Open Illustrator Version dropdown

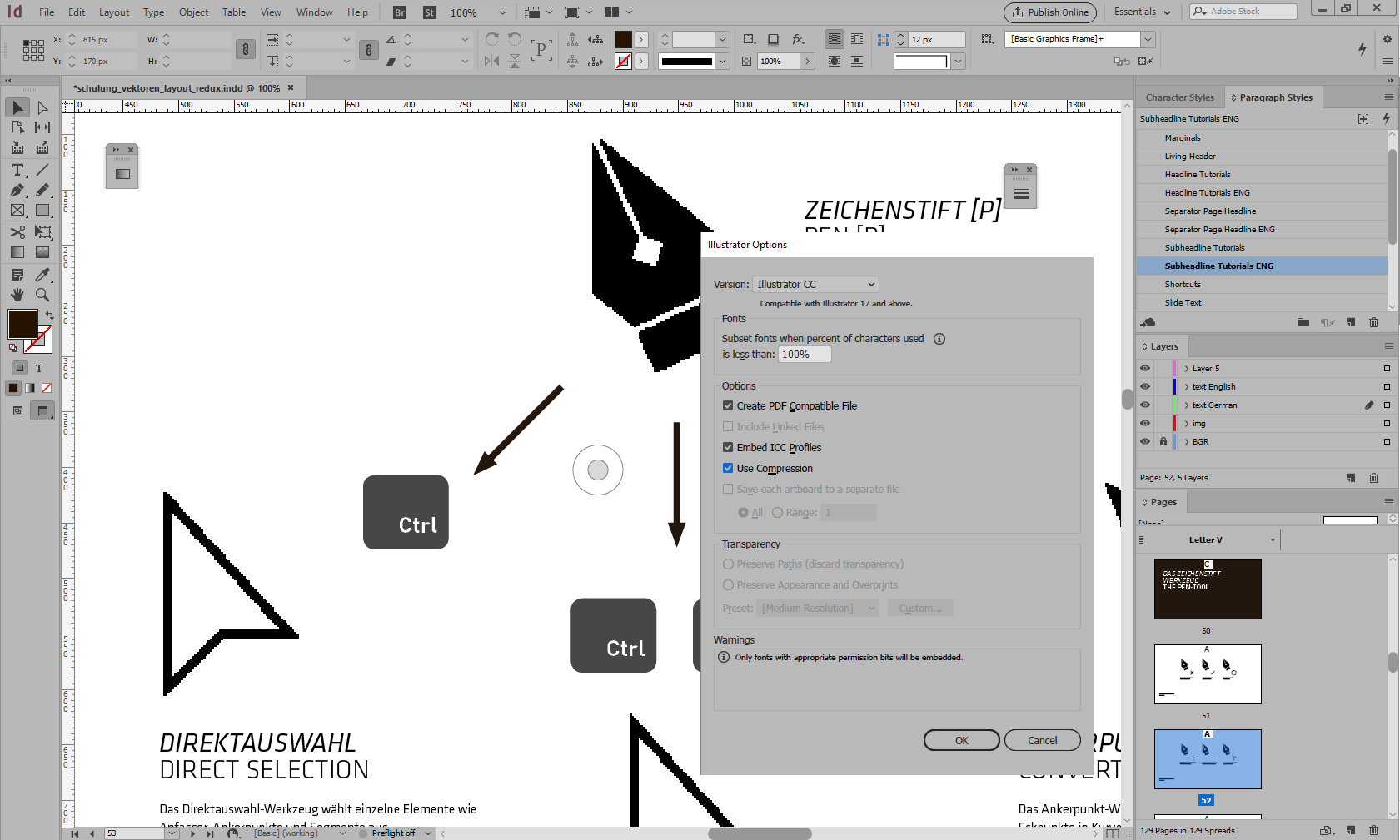pos(815,285)
